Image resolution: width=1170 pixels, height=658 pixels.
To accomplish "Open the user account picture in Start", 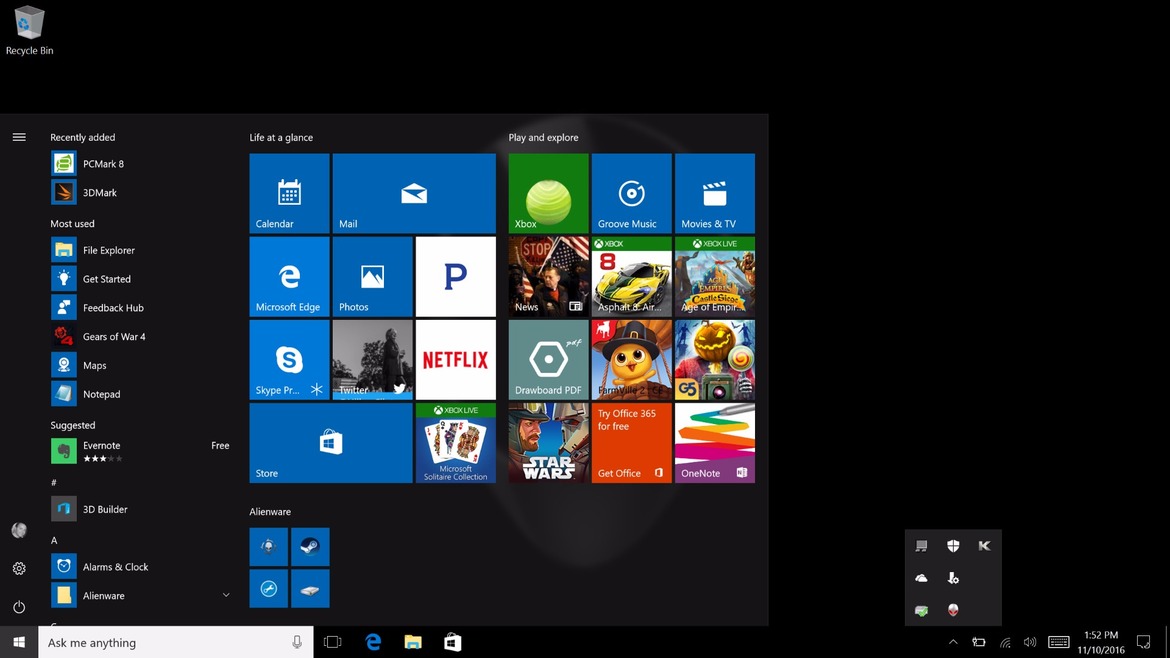I will [x=19, y=530].
